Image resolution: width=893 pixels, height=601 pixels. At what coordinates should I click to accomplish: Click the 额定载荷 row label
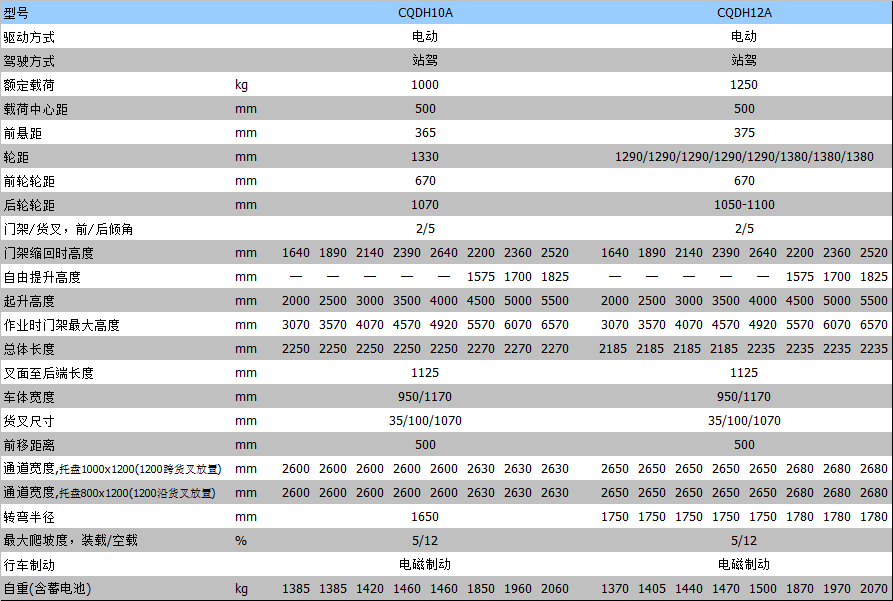pyautogui.click(x=29, y=84)
